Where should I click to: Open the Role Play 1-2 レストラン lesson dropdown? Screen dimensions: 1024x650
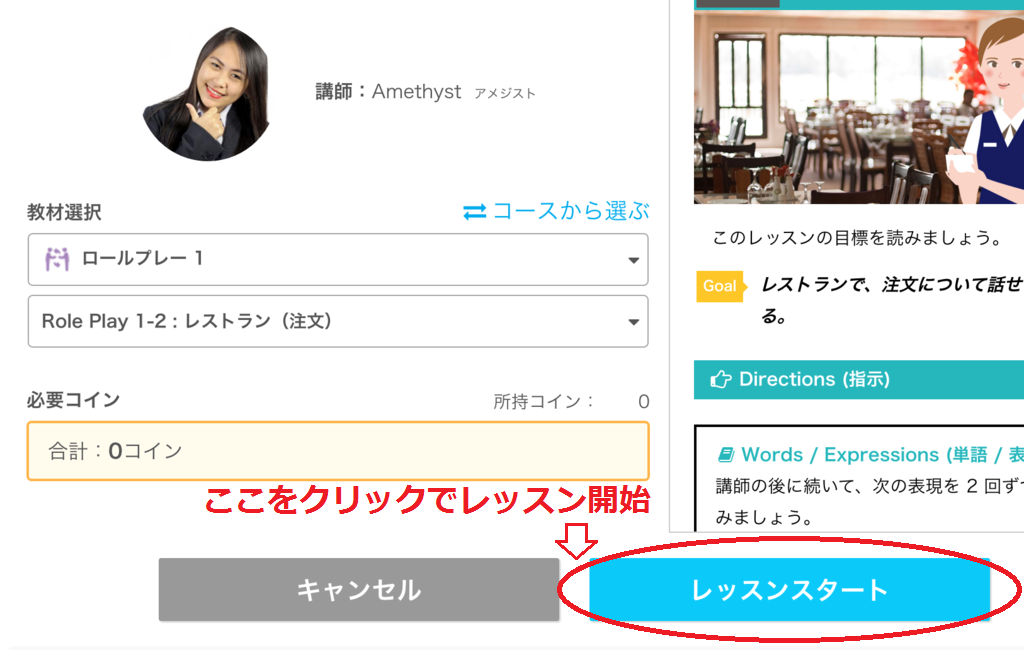[338, 321]
